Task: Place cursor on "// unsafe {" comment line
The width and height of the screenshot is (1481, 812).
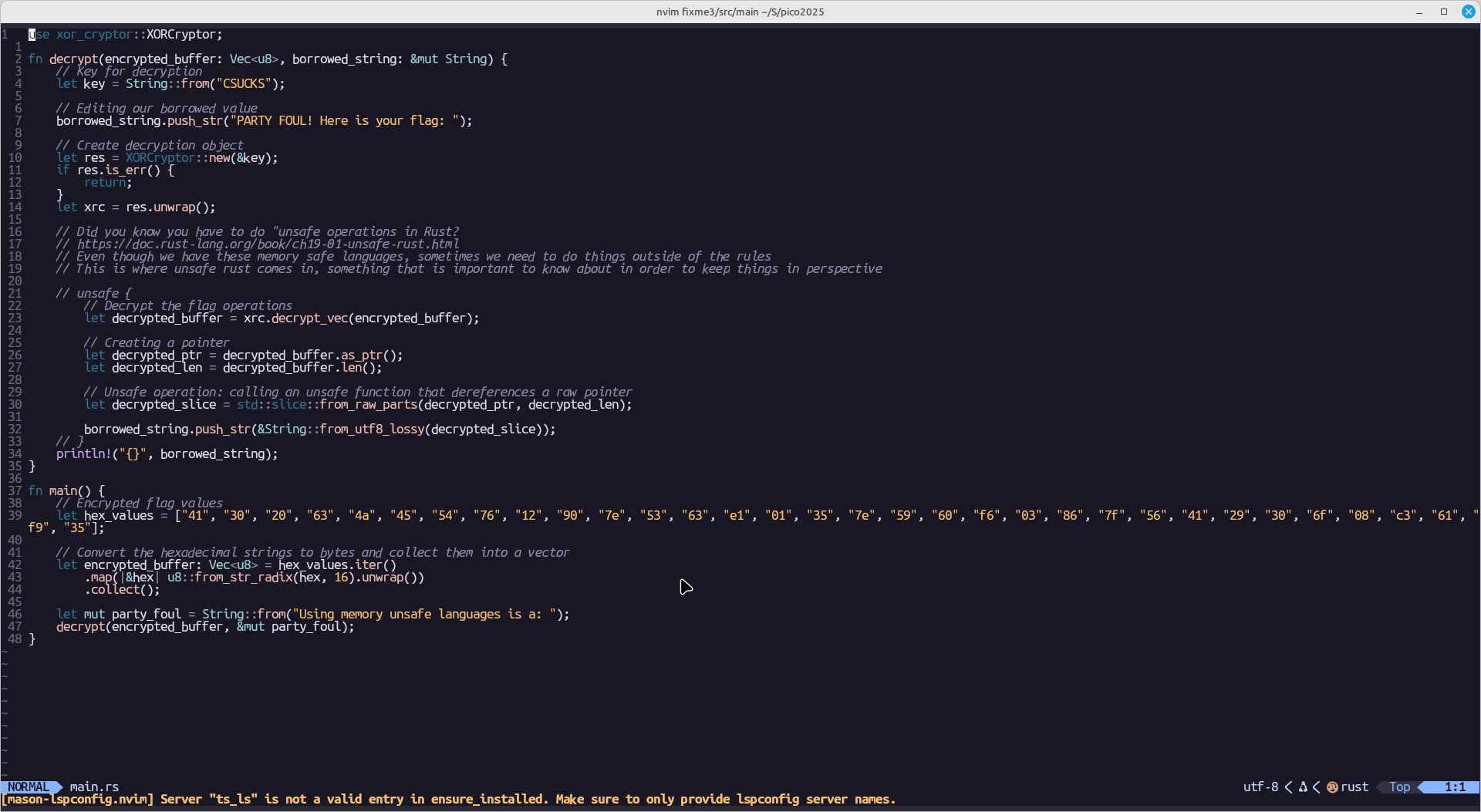Action: coord(93,294)
